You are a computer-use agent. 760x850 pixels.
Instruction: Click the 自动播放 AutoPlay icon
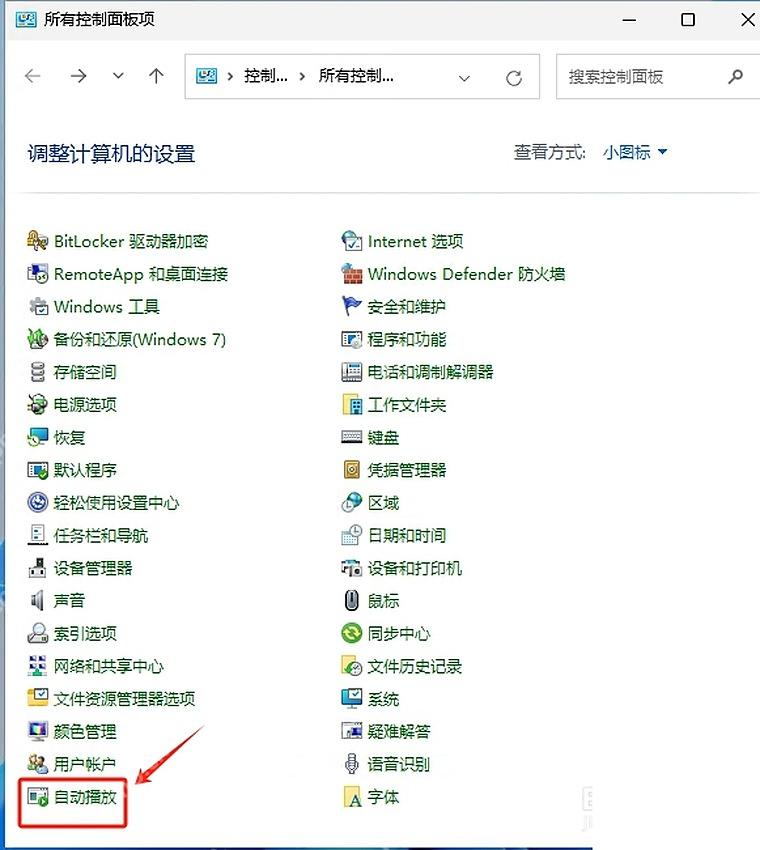tap(37, 797)
